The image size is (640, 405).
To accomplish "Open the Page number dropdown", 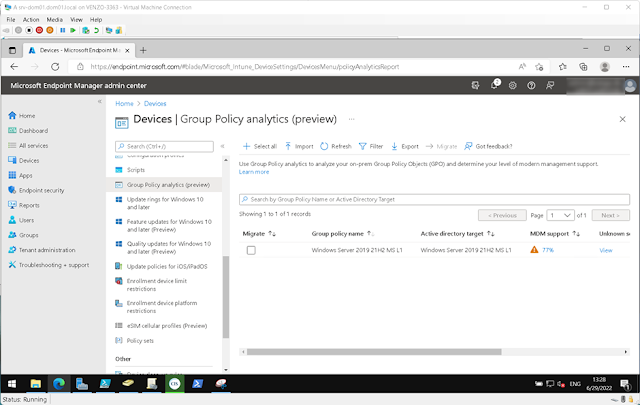I will (560, 215).
